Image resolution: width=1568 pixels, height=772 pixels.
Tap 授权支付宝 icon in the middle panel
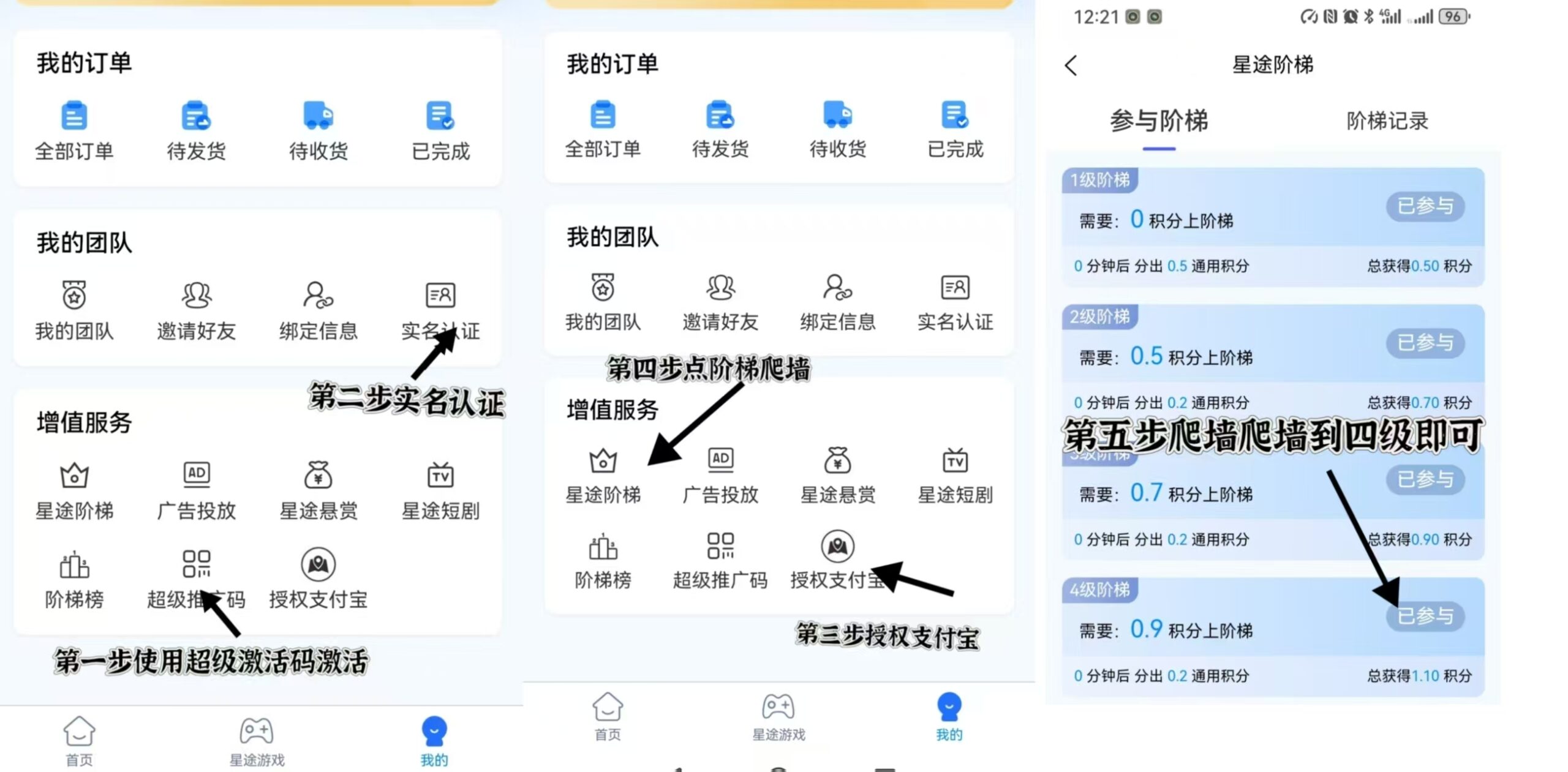click(837, 545)
